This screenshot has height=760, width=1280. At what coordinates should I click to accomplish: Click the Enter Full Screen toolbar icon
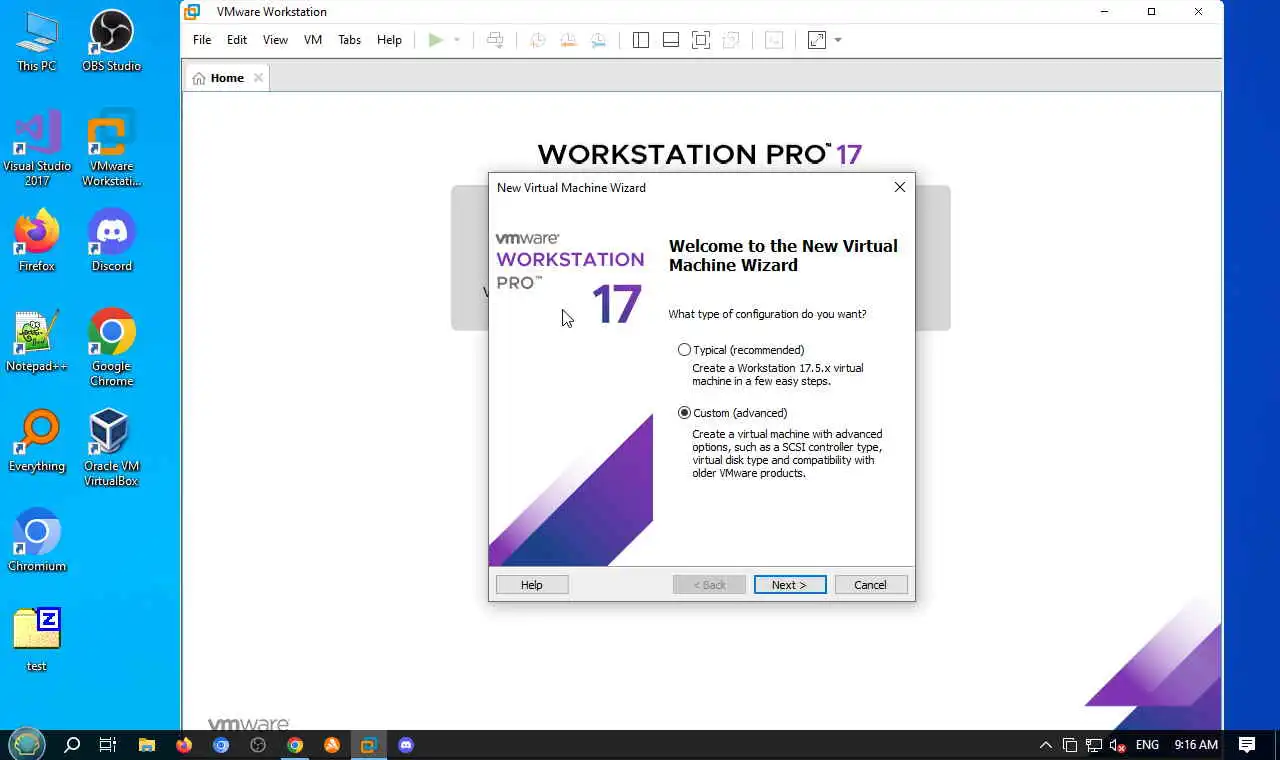point(701,40)
